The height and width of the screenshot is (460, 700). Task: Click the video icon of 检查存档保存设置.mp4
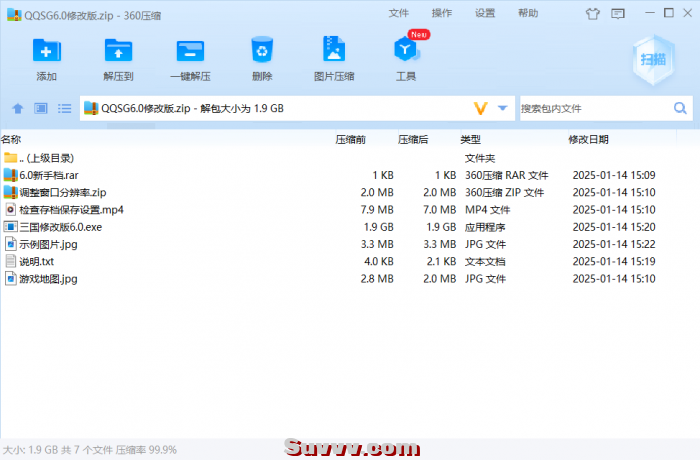point(10,209)
